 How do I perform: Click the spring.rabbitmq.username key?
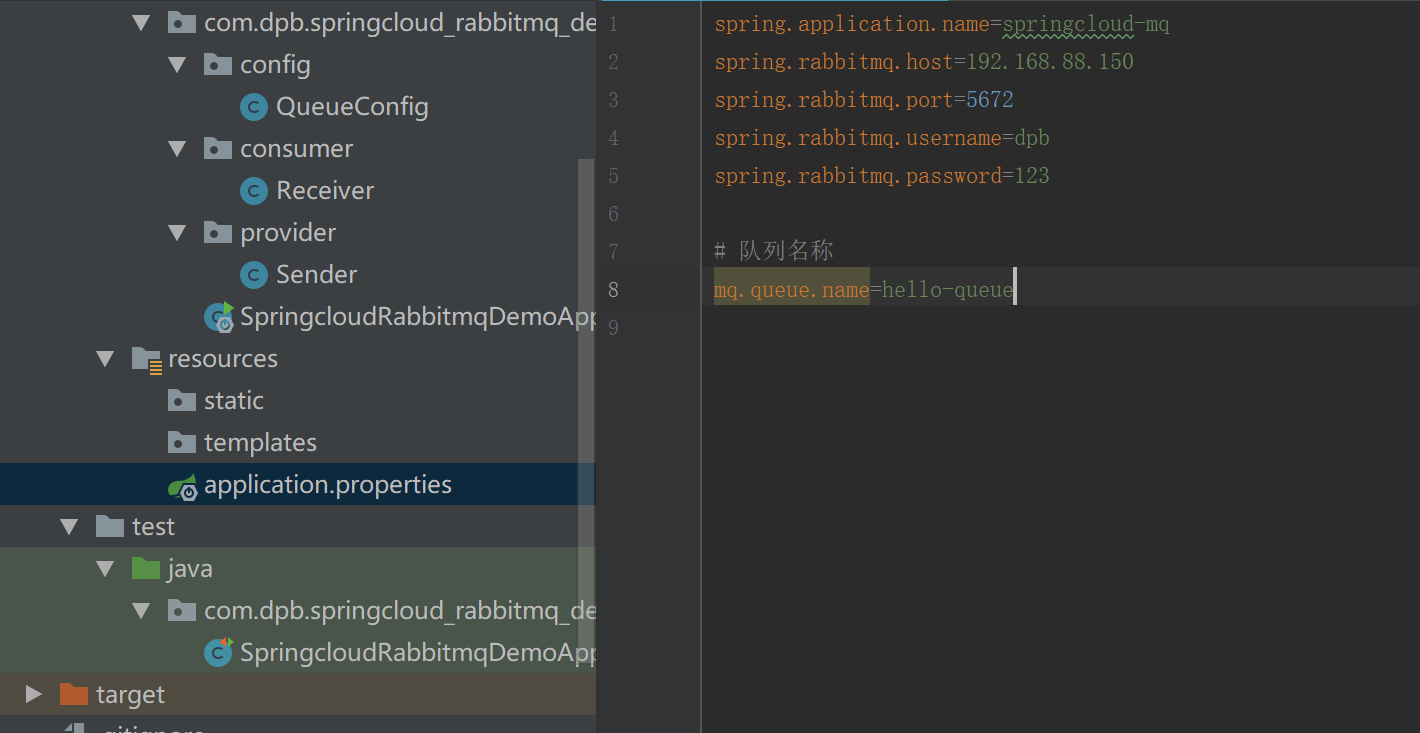(858, 138)
